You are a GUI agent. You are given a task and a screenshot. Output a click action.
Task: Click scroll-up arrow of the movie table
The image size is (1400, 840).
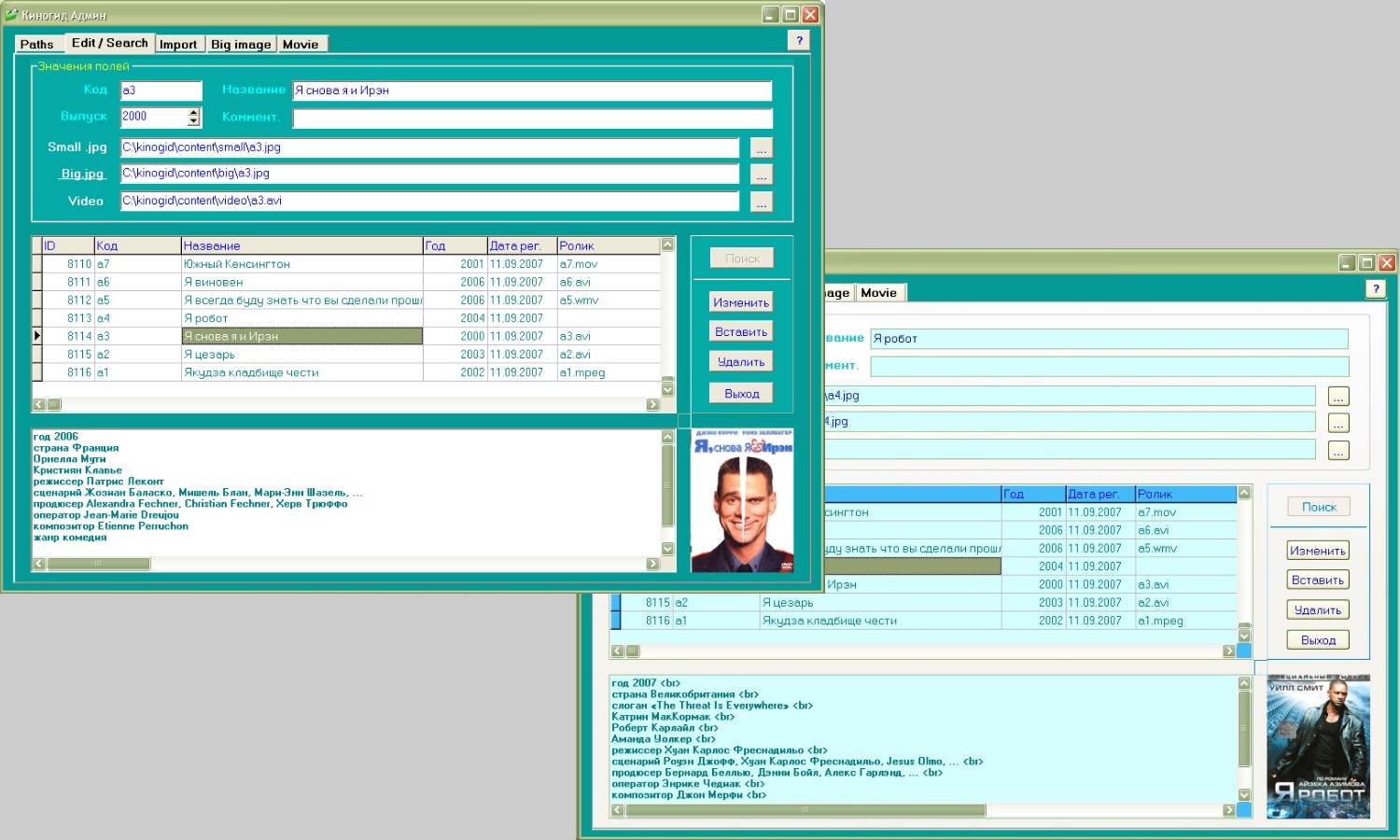(x=667, y=245)
